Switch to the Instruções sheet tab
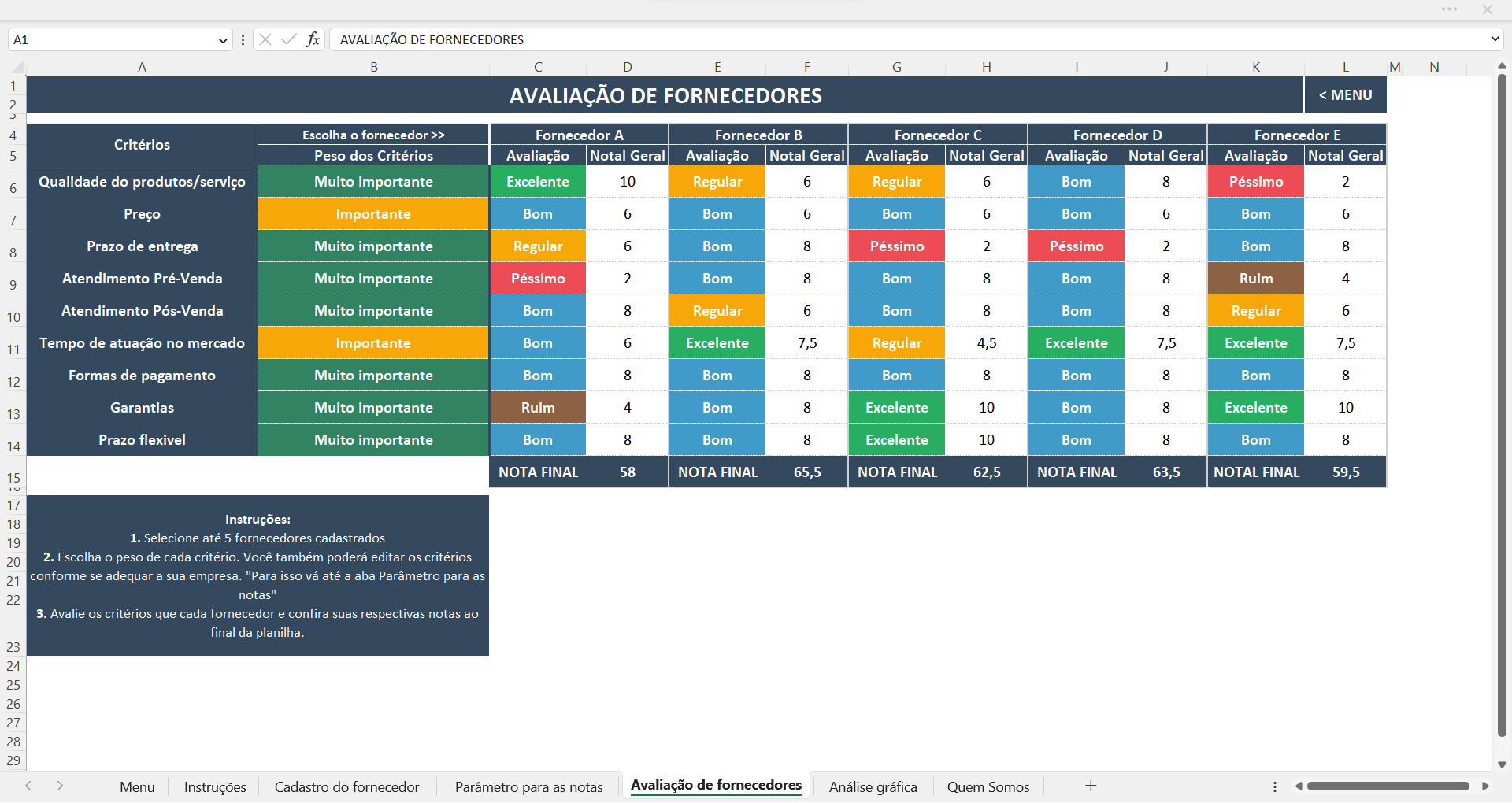Viewport: 1512px width, 803px height. pos(215,786)
